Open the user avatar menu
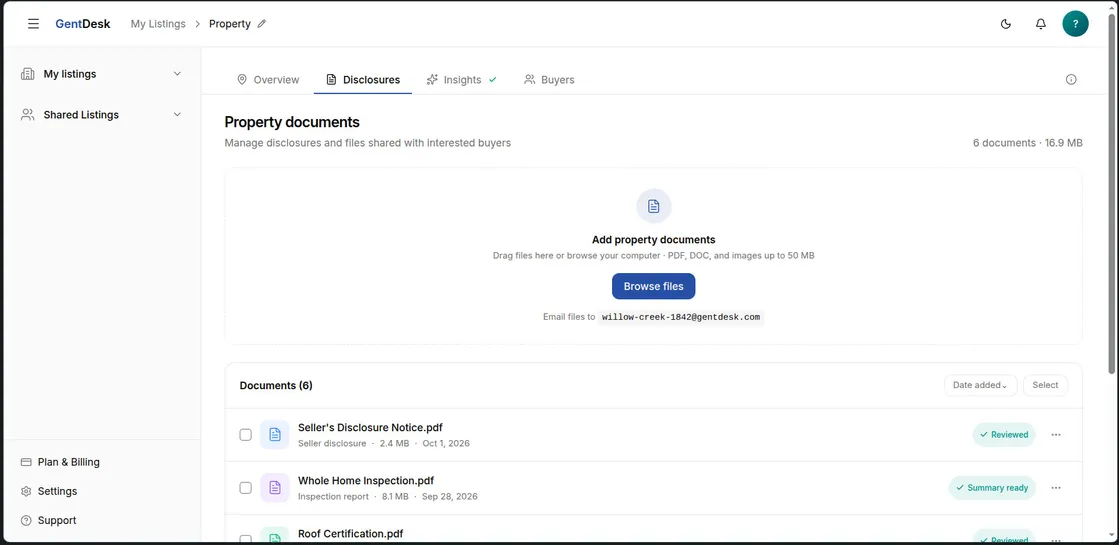The width and height of the screenshot is (1119, 545). click(x=1075, y=24)
